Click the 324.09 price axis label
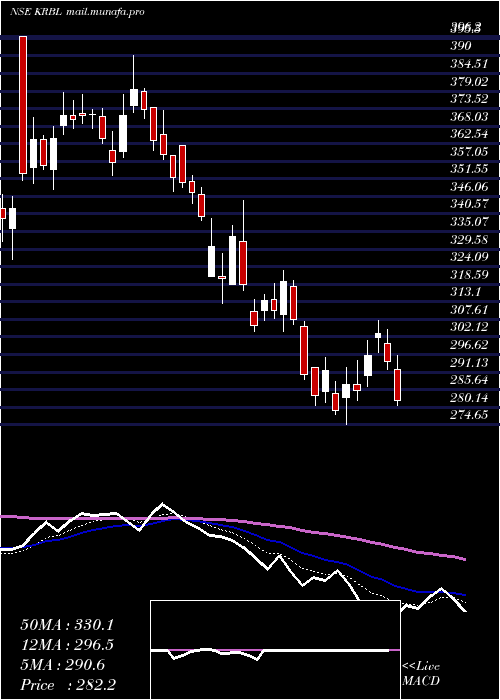The height and width of the screenshot is (700, 500). pos(468,257)
